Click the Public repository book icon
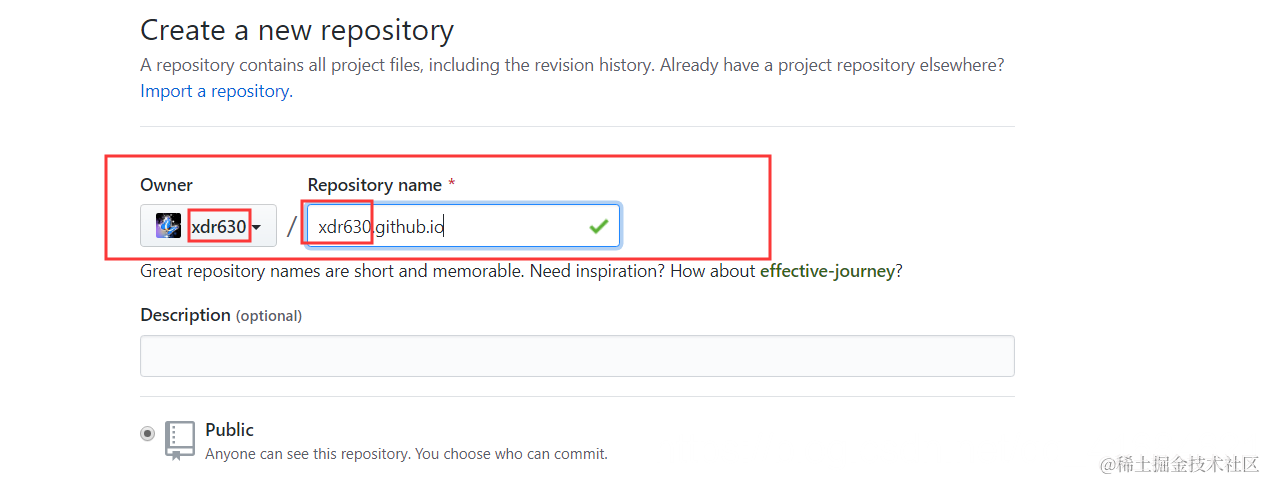The height and width of the screenshot is (481, 1266). 180,440
